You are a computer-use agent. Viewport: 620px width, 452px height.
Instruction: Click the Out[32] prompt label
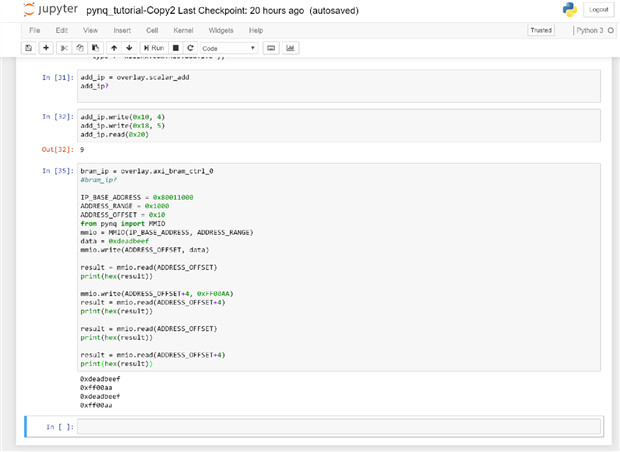coord(57,149)
